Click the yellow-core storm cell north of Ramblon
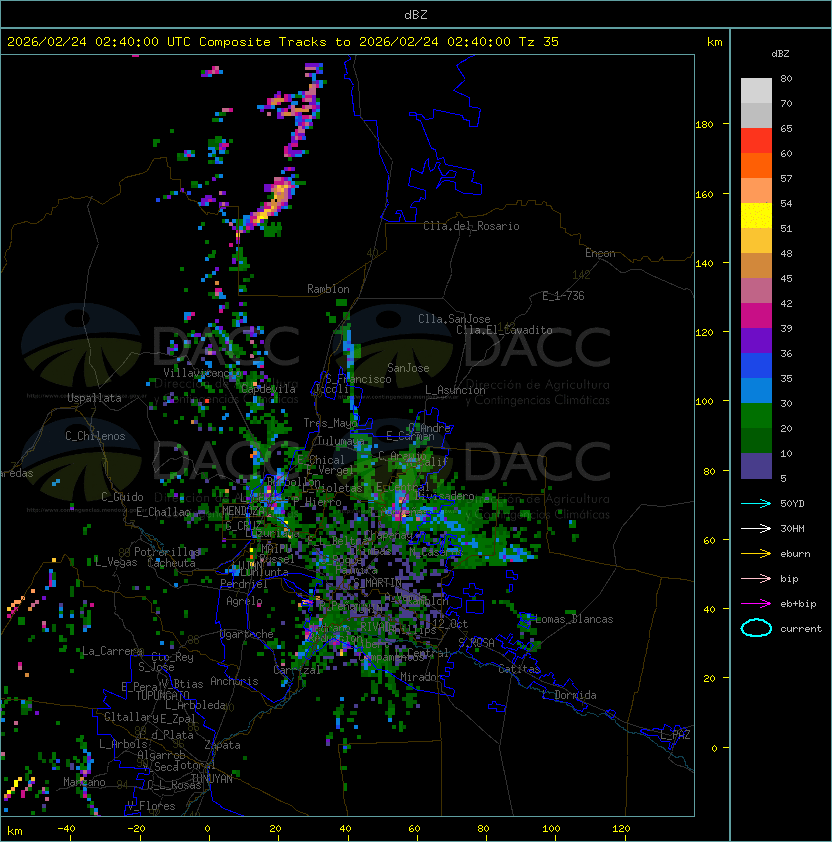Image resolution: width=832 pixels, height=842 pixels. (274, 204)
